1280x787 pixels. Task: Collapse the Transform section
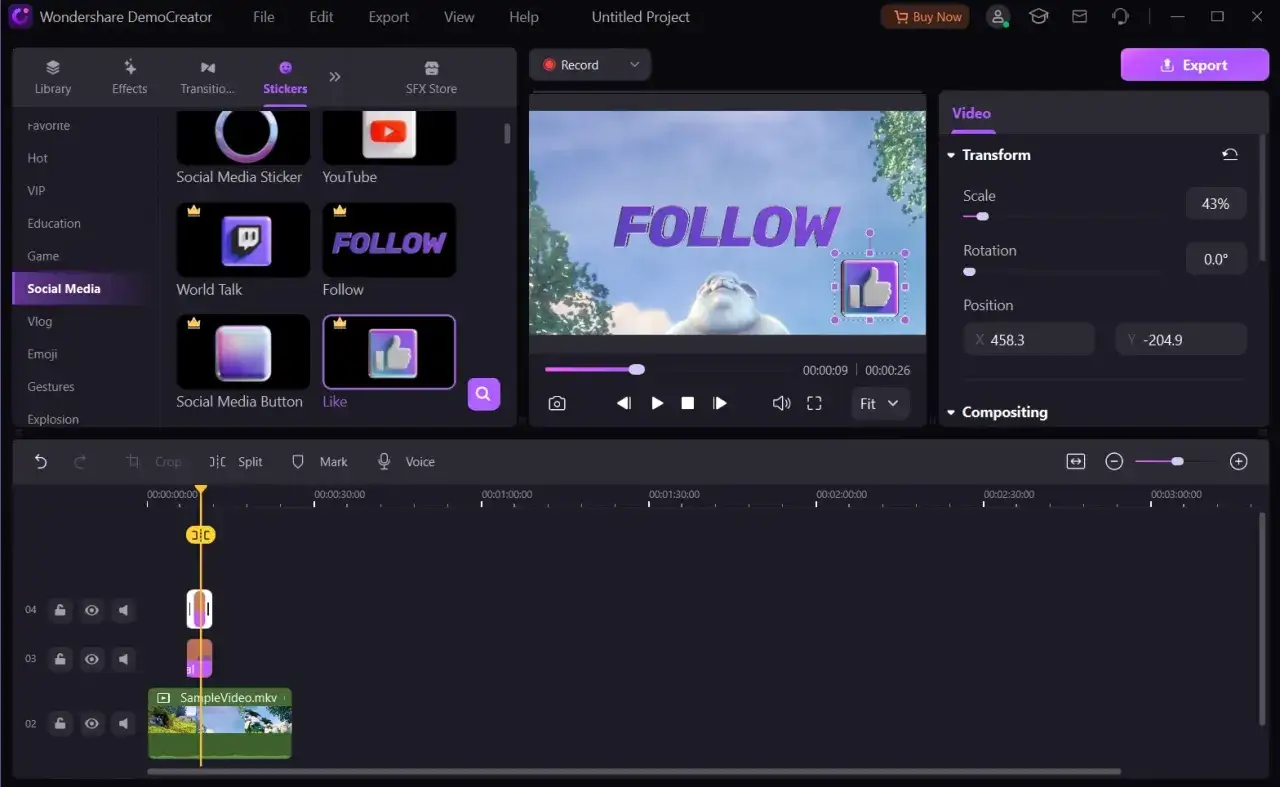[949, 155]
